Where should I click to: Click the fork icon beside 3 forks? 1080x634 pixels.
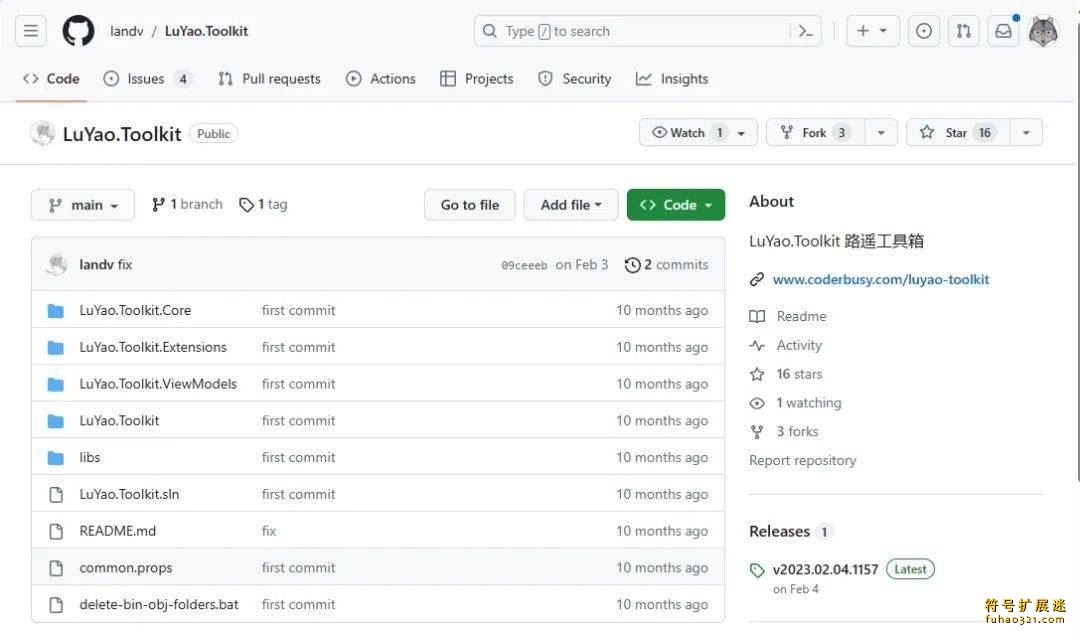point(757,432)
